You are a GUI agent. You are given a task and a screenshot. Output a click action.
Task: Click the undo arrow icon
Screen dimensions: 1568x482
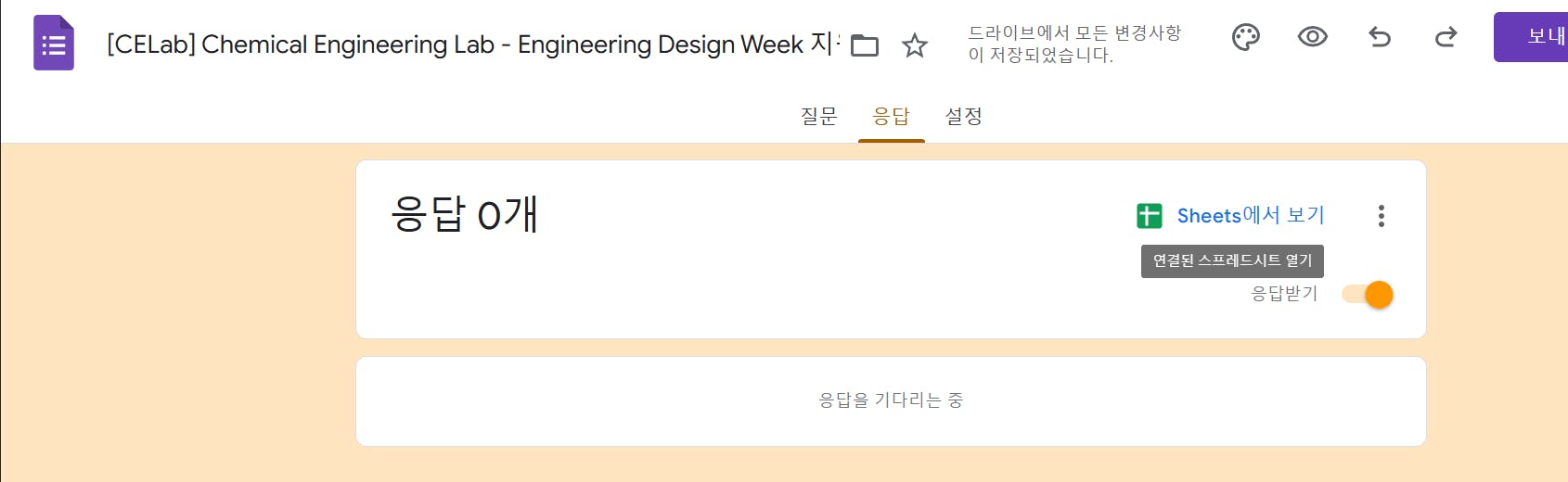(x=1380, y=37)
